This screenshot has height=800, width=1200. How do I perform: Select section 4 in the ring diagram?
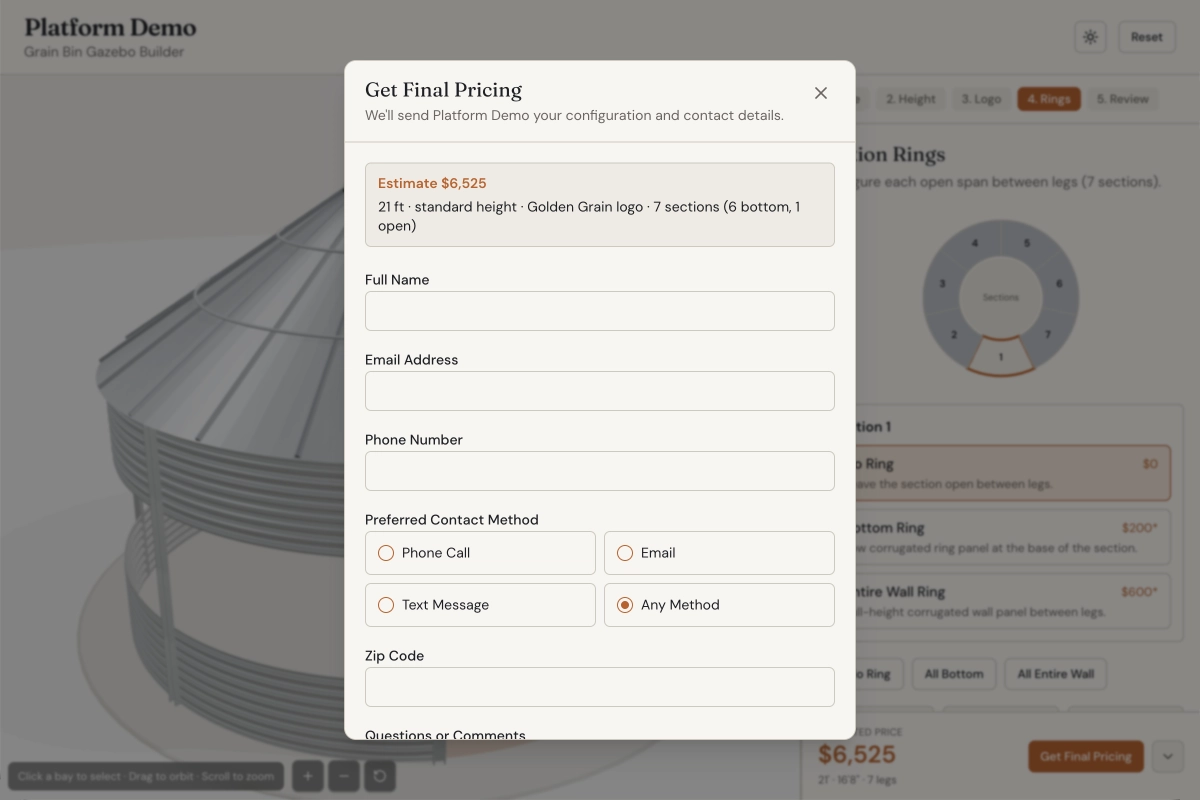click(x=975, y=244)
